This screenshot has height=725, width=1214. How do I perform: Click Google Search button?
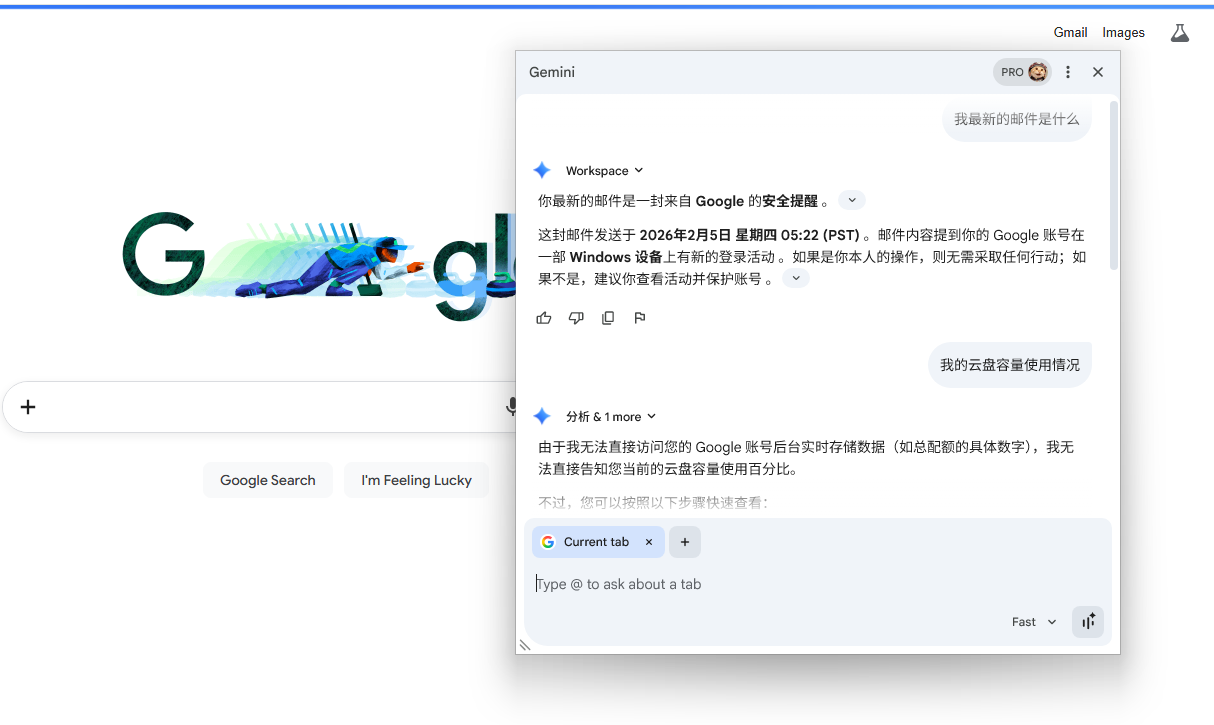click(268, 480)
